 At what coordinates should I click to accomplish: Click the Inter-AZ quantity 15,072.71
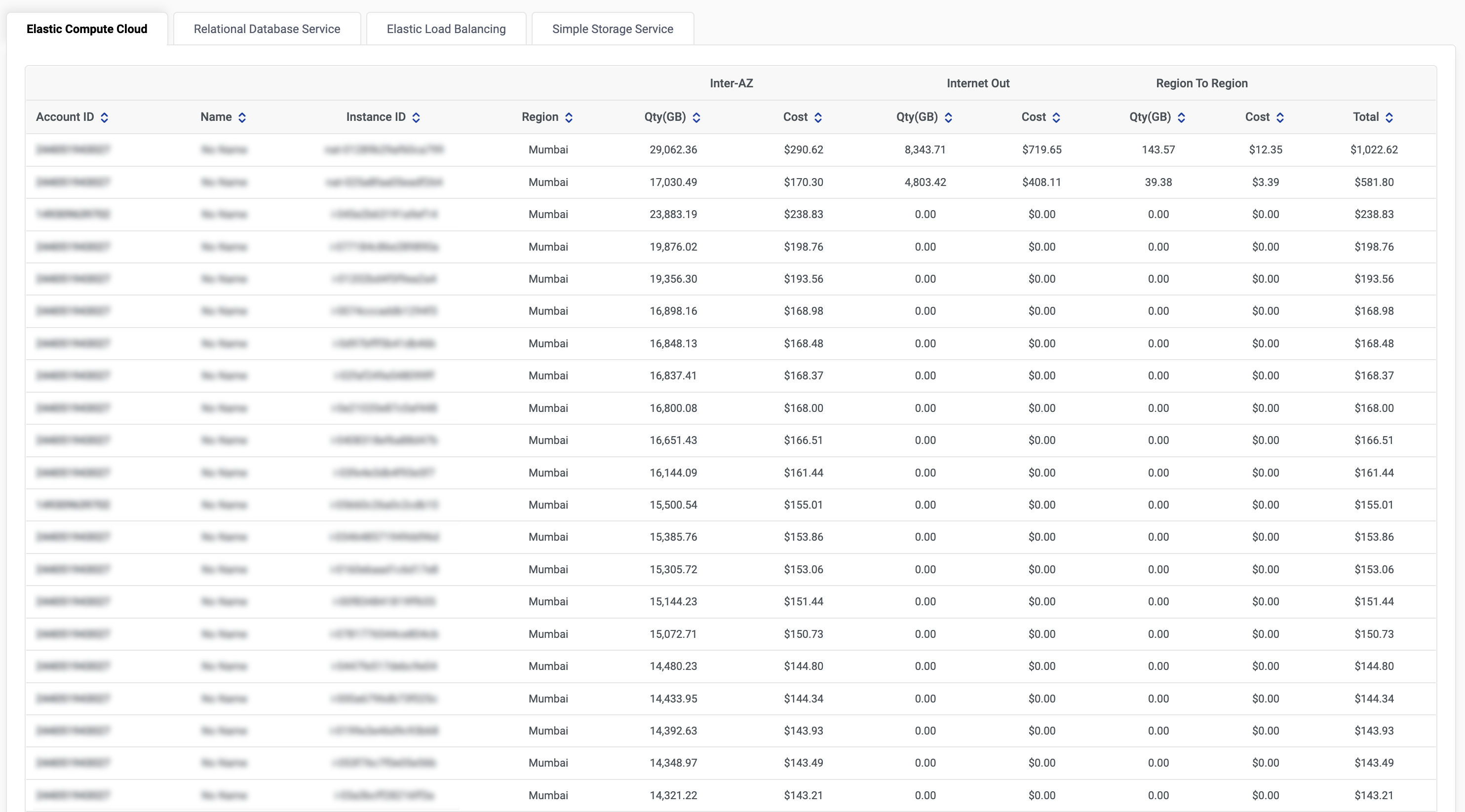tap(673, 634)
